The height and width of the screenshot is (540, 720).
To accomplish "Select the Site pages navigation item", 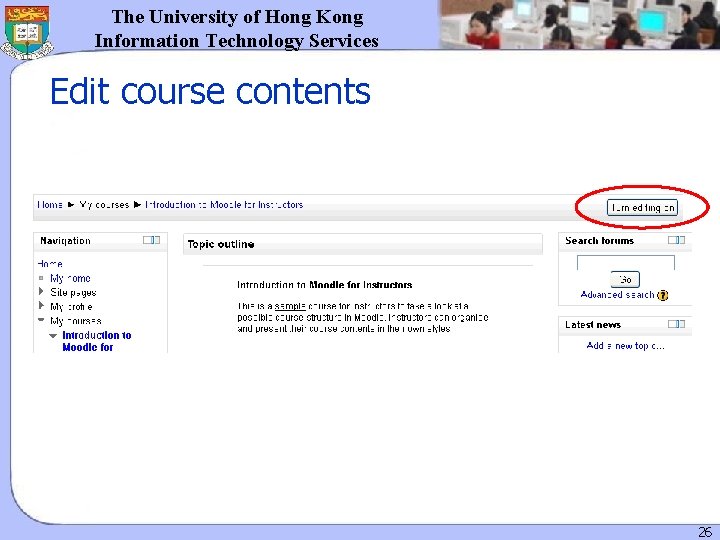I will pos(73,292).
